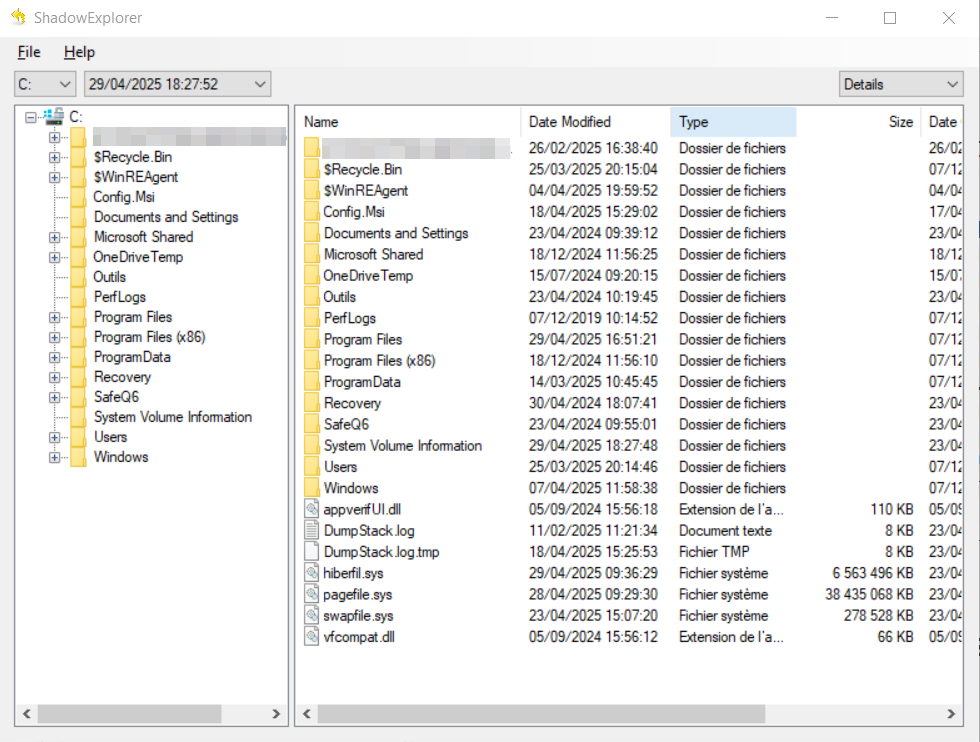Click the Program Files (x86) folder icon in list
This screenshot has height=742, width=980.
click(311, 360)
